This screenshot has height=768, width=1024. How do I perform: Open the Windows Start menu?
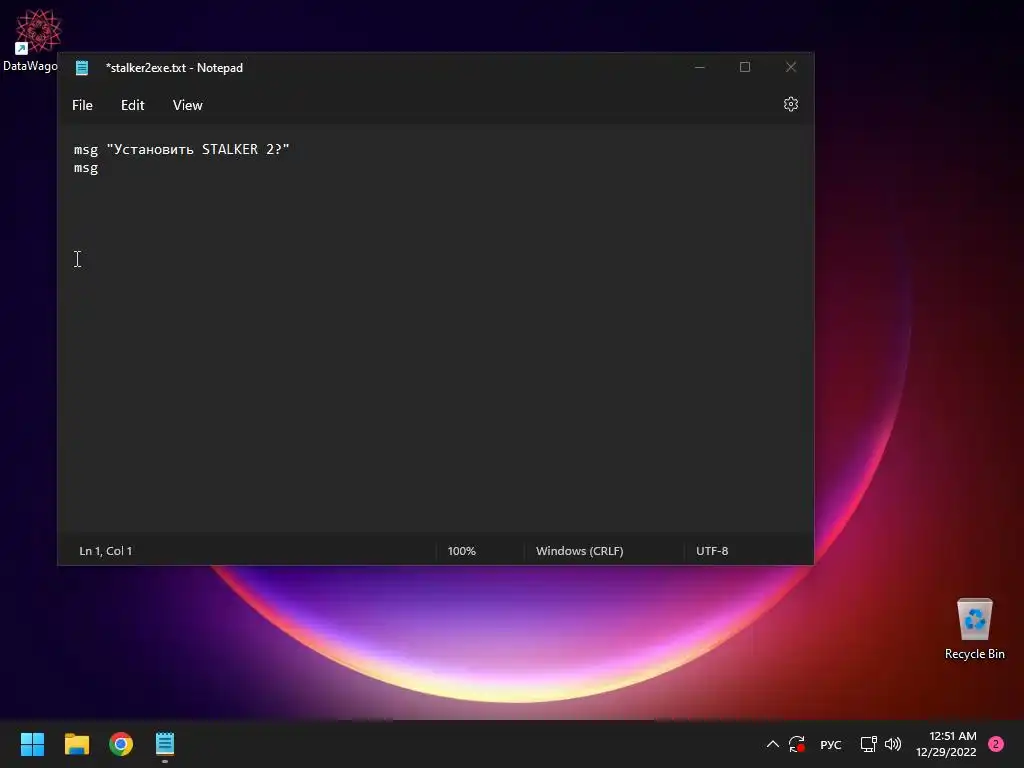(x=32, y=744)
